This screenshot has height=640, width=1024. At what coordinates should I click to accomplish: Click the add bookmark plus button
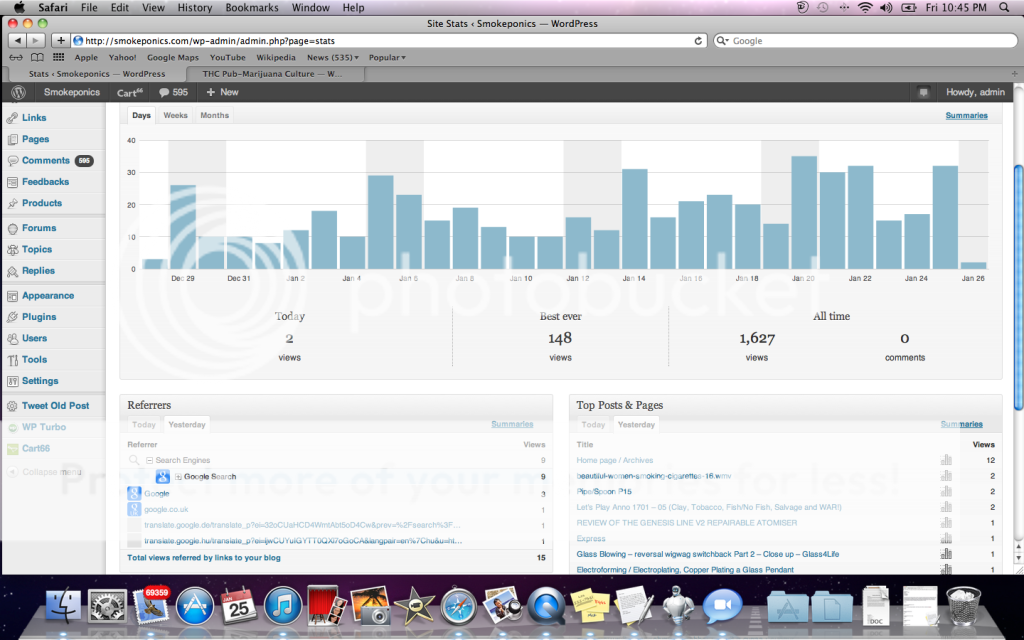click(60, 40)
